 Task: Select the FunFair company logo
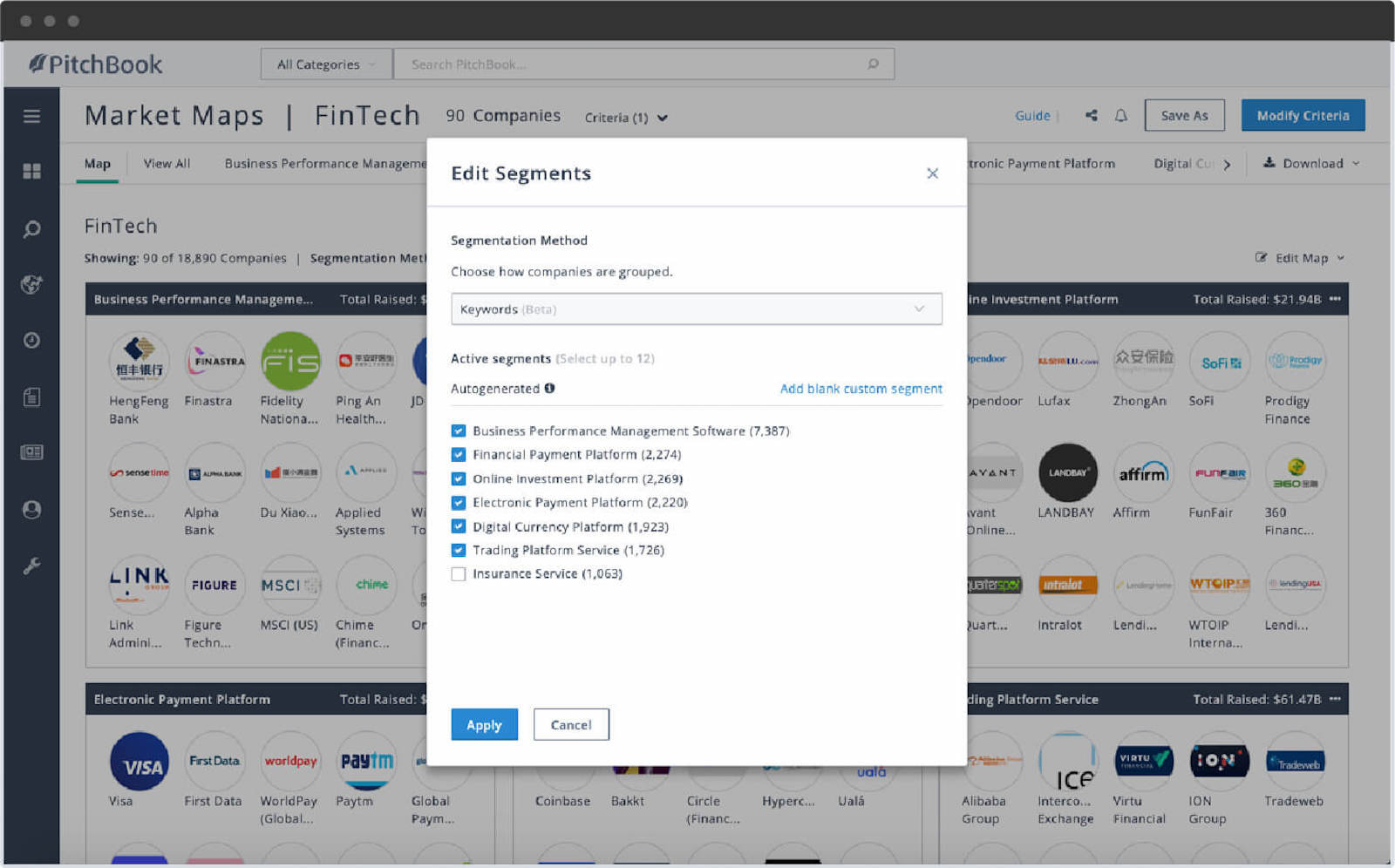(1219, 473)
